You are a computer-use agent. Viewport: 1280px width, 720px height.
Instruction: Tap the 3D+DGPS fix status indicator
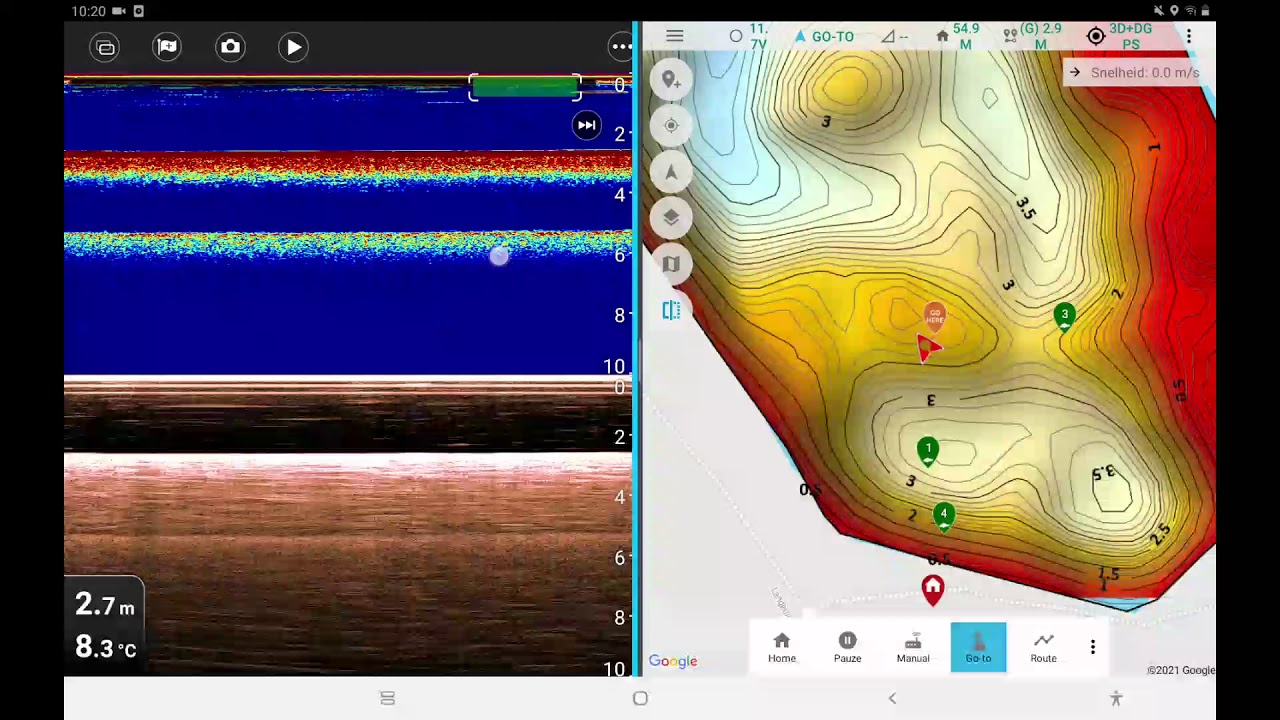pos(1121,37)
